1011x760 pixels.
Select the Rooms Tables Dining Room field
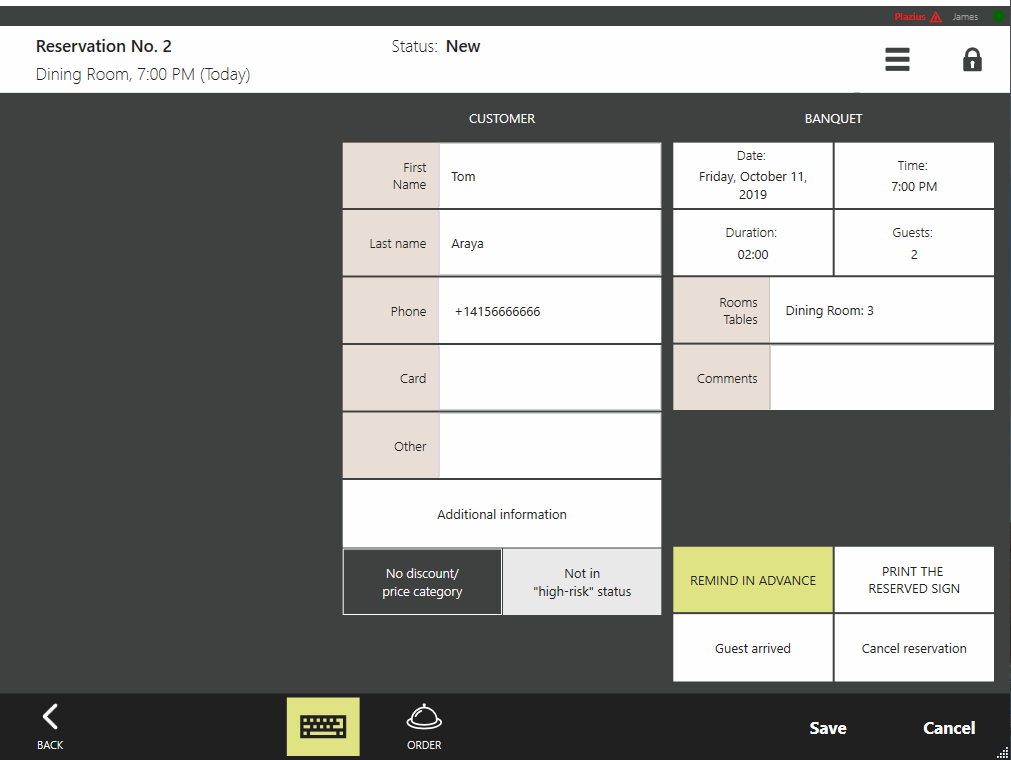pyautogui.click(x=881, y=311)
